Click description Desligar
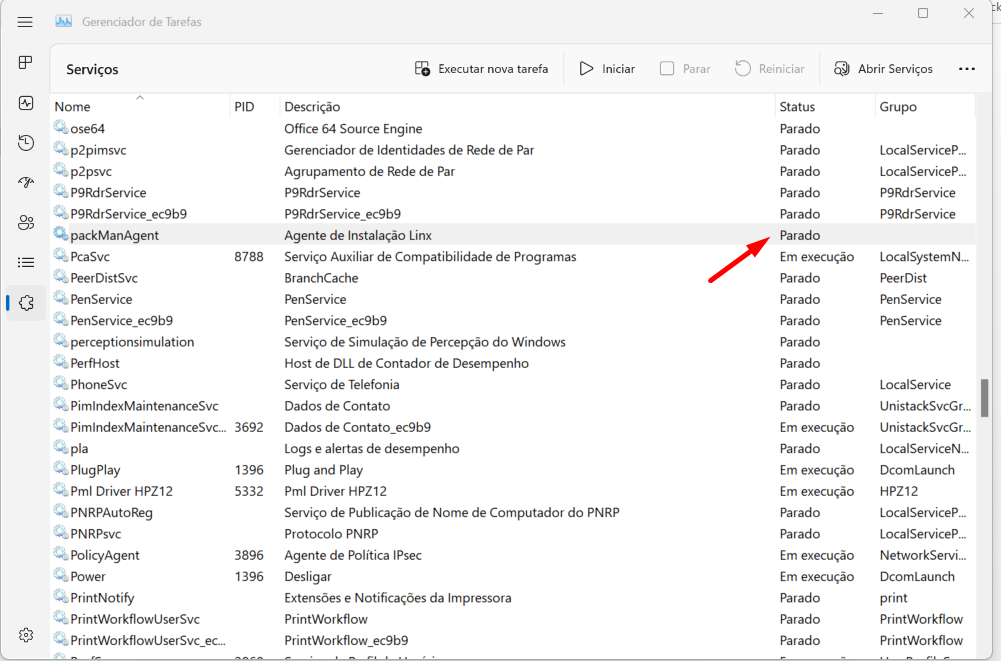 [x=308, y=577]
